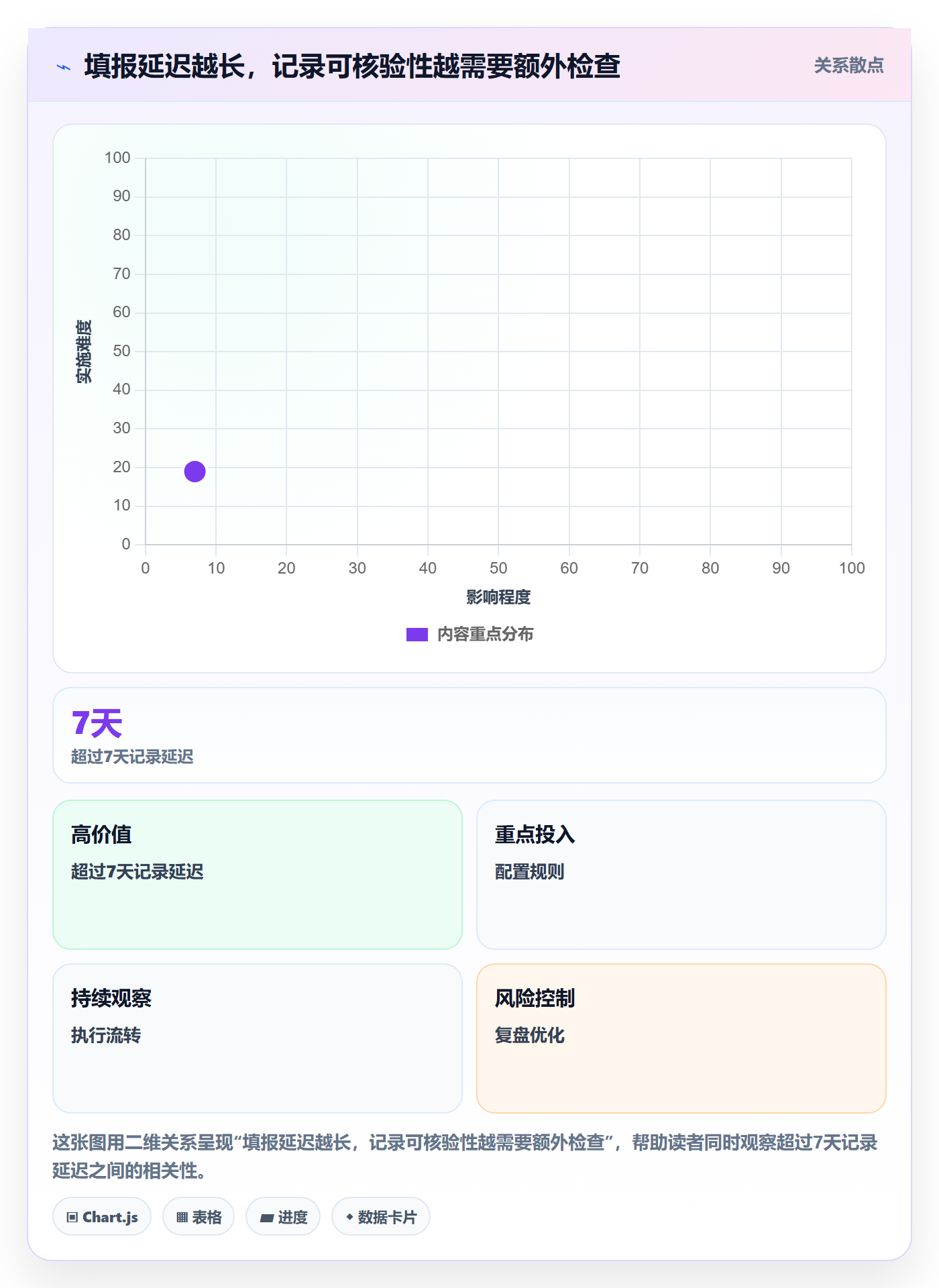
Task: Click the 执行流转 text in 持续观察 card
Action: [106, 1035]
